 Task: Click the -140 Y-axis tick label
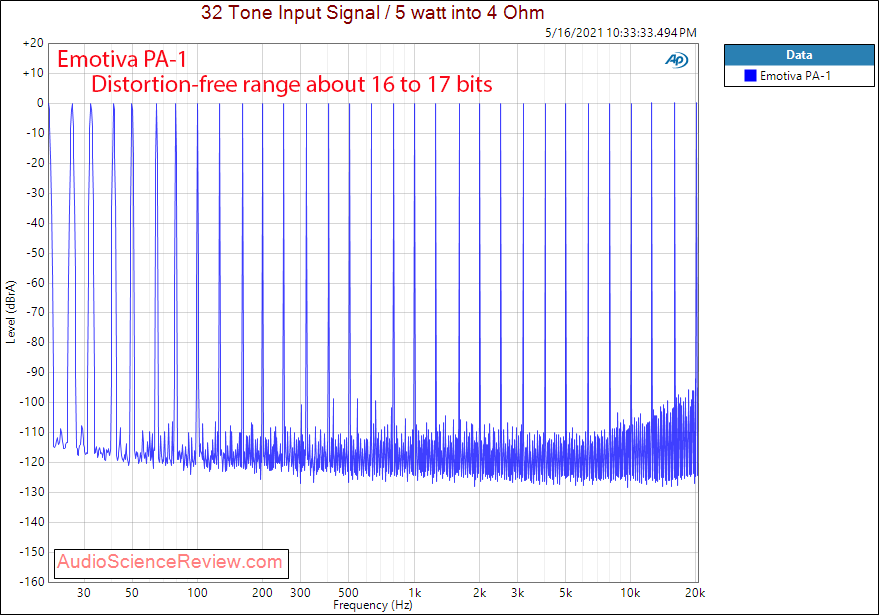pos(32,522)
